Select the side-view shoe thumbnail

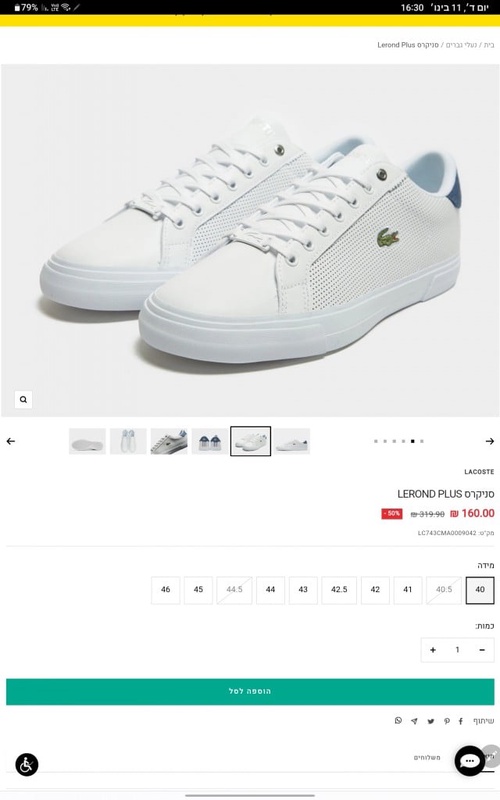(292, 441)
